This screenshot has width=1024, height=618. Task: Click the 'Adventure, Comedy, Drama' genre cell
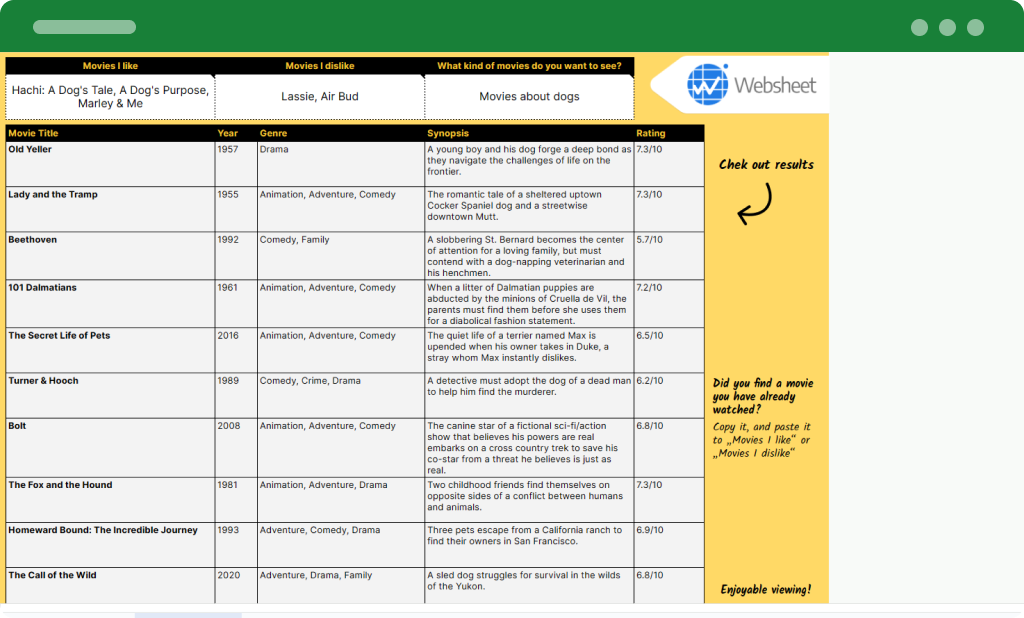pos(341,545)
